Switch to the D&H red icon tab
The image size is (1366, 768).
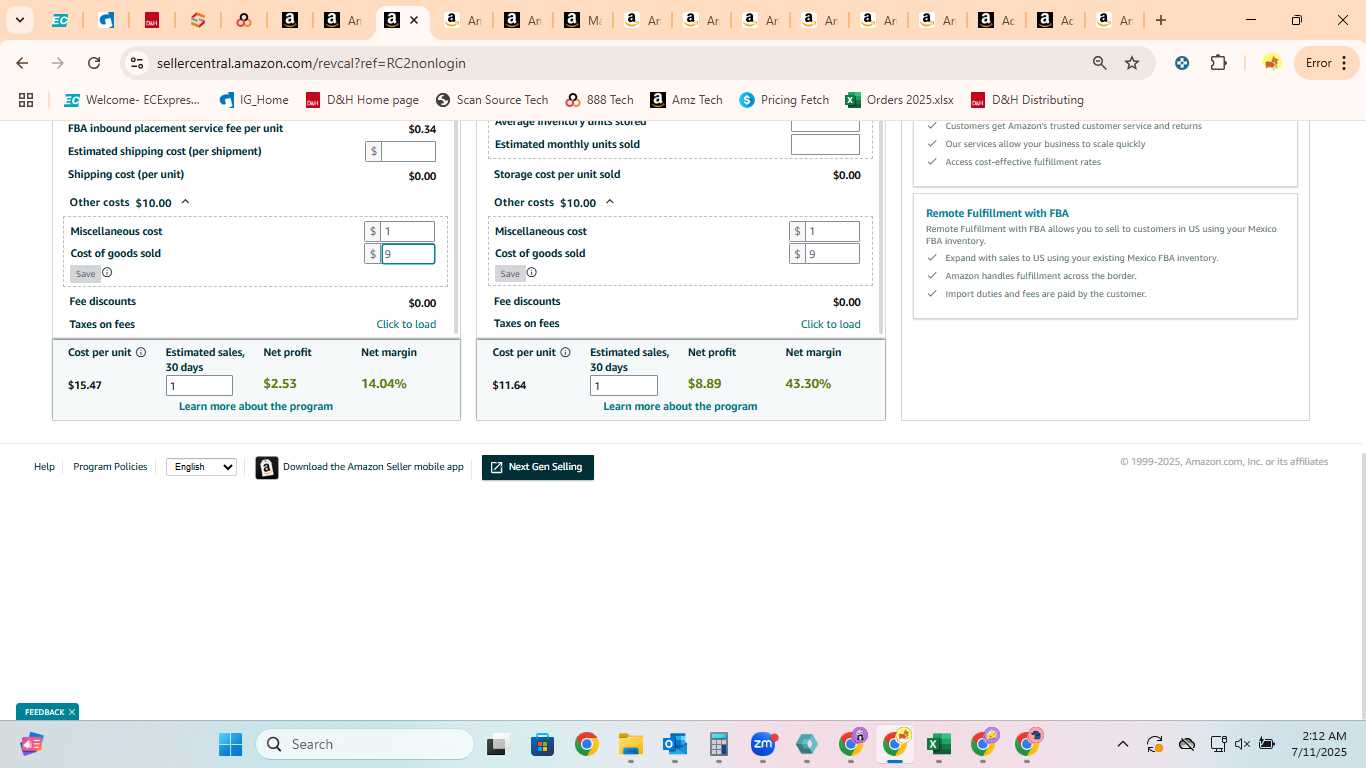click(152, 20)
